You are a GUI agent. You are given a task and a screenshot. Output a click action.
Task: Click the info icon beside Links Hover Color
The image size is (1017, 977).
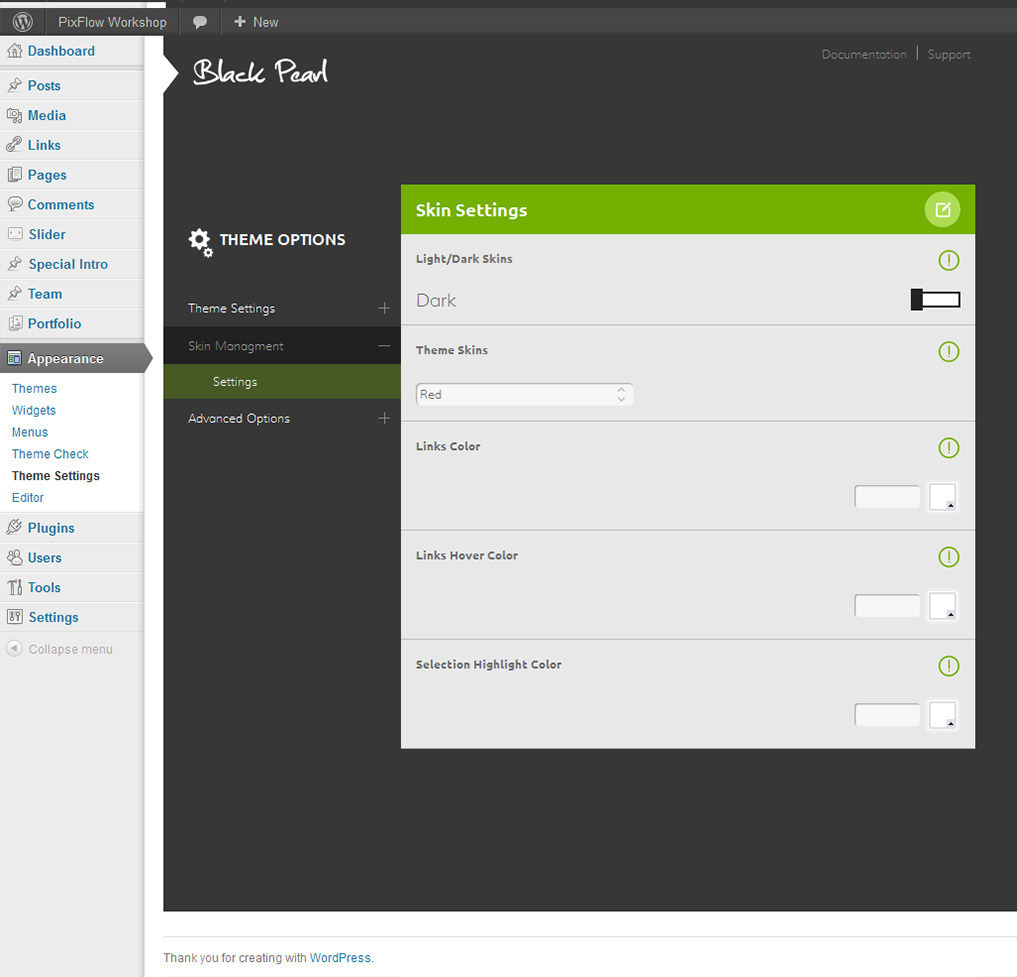pyautogui.click(x=949, y=557)
